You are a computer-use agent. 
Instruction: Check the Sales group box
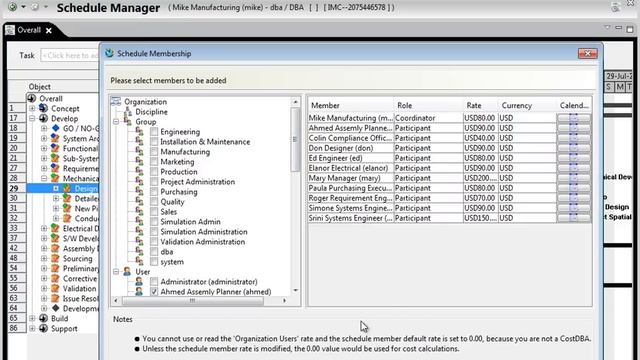(154, 212)
